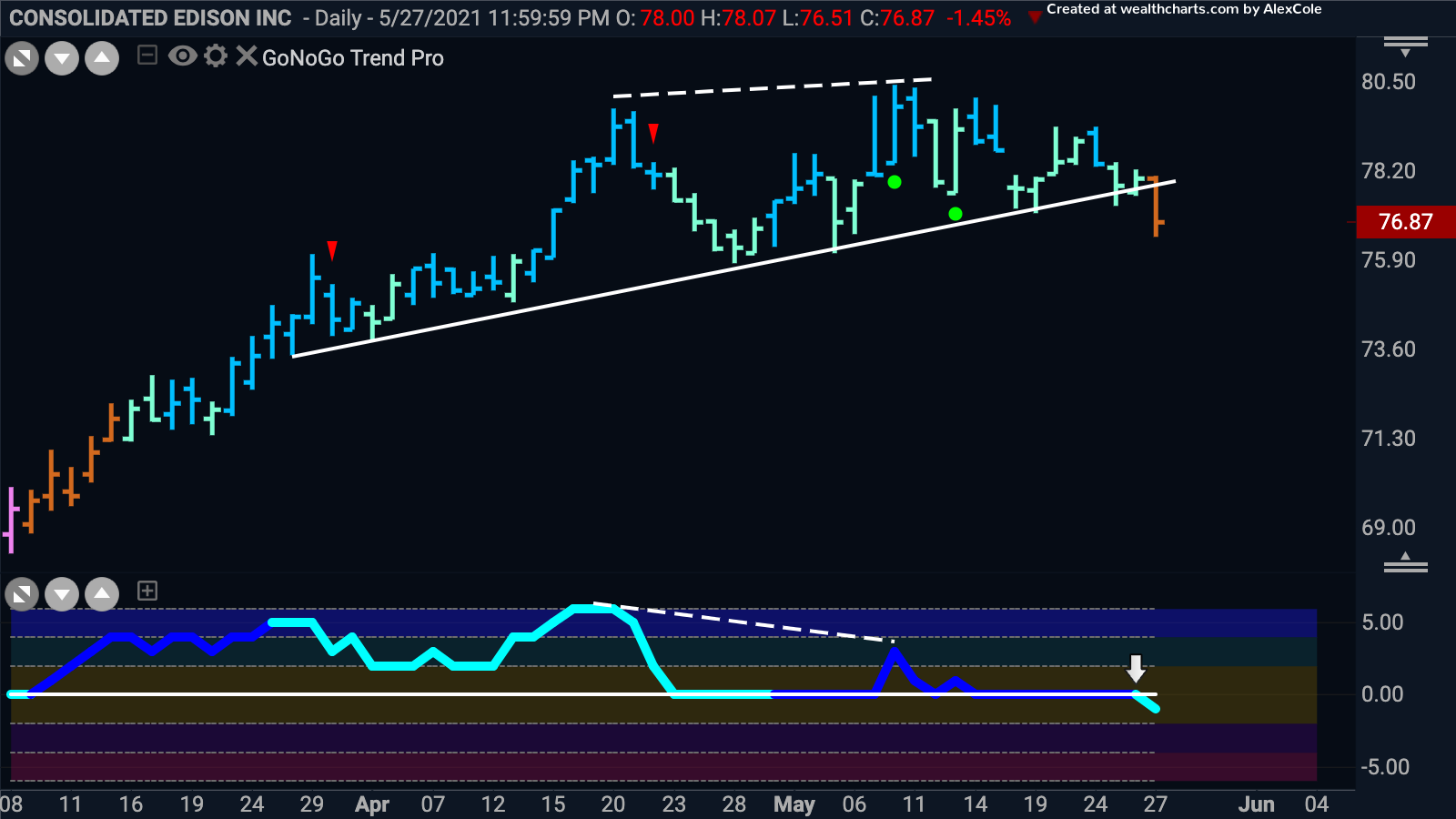Remove the GoNoGo Trend Pro indicator

click(246, 56)
